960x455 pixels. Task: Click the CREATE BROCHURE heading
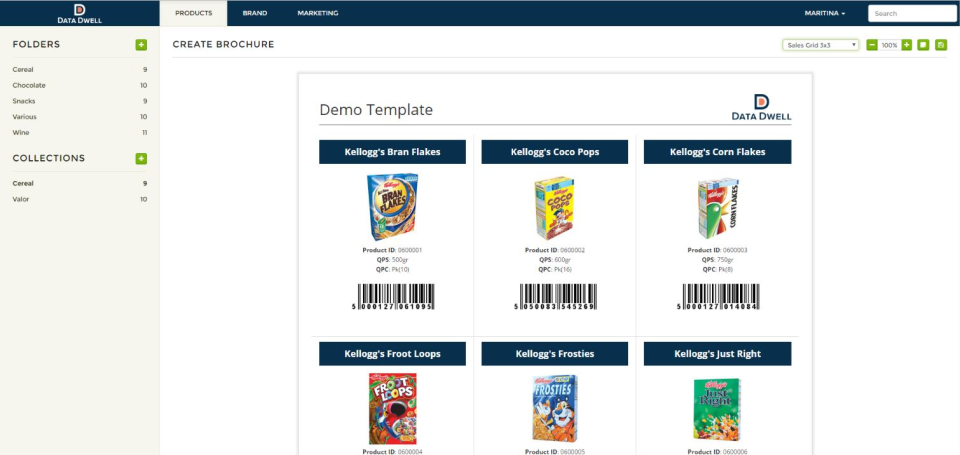(x=223, y=45)
